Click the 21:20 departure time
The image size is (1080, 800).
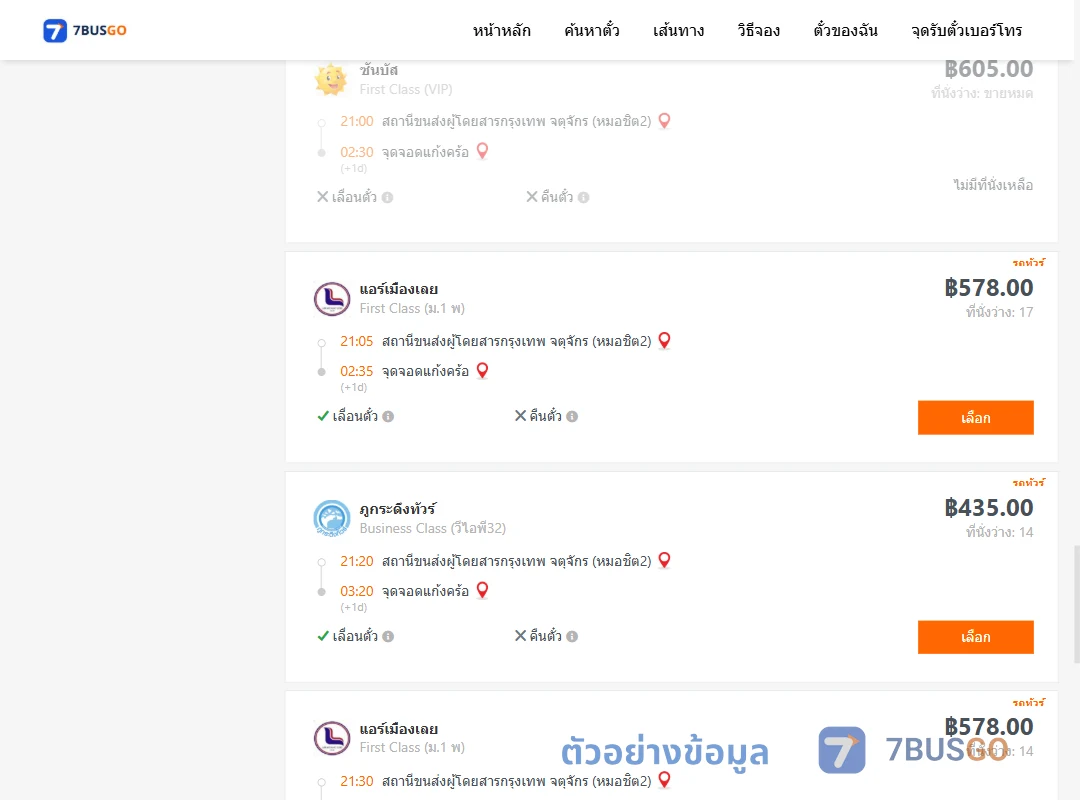click(x=357, y=562)
